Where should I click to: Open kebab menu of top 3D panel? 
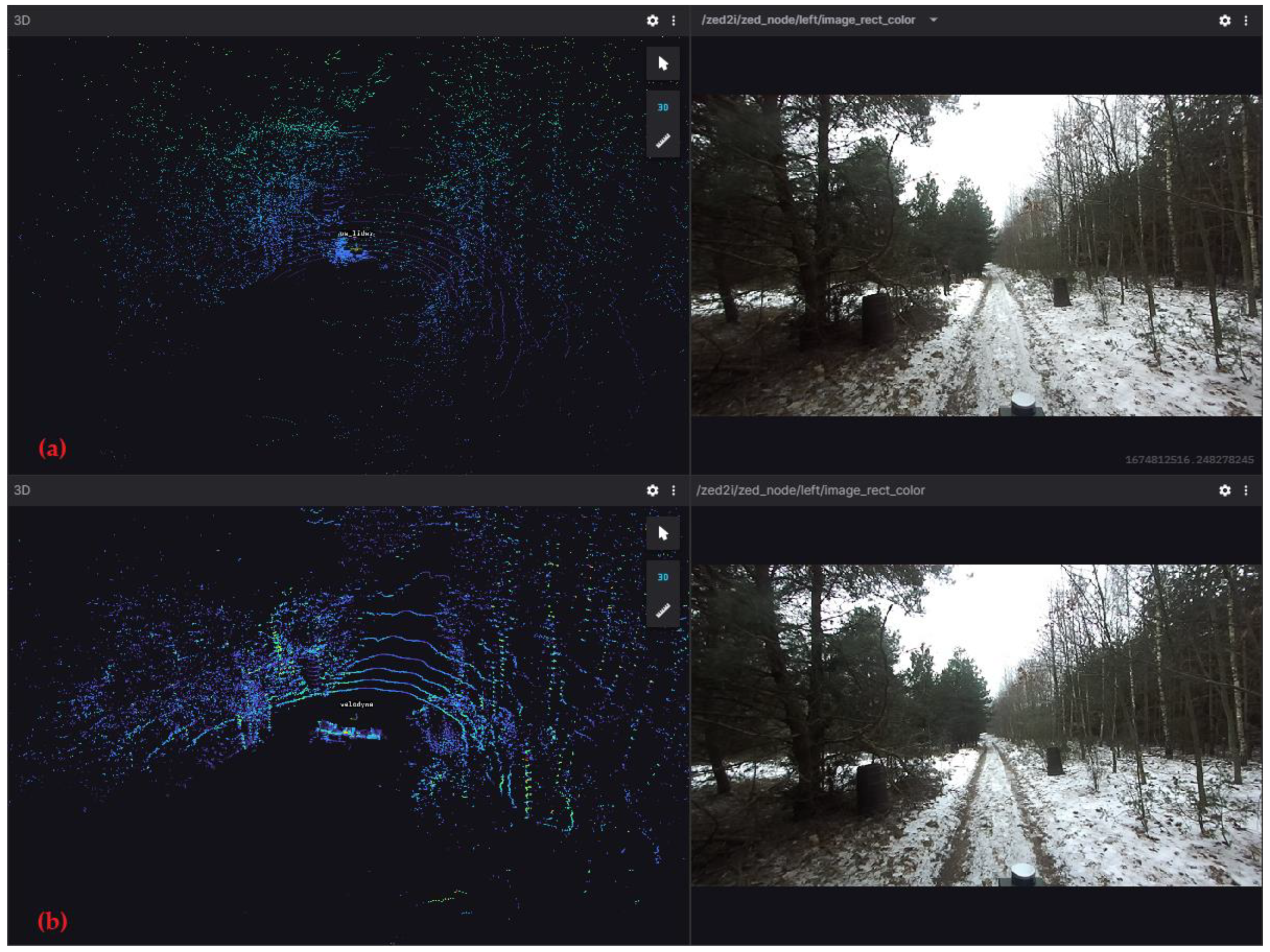pyautogui.click(x=673, y=21)
